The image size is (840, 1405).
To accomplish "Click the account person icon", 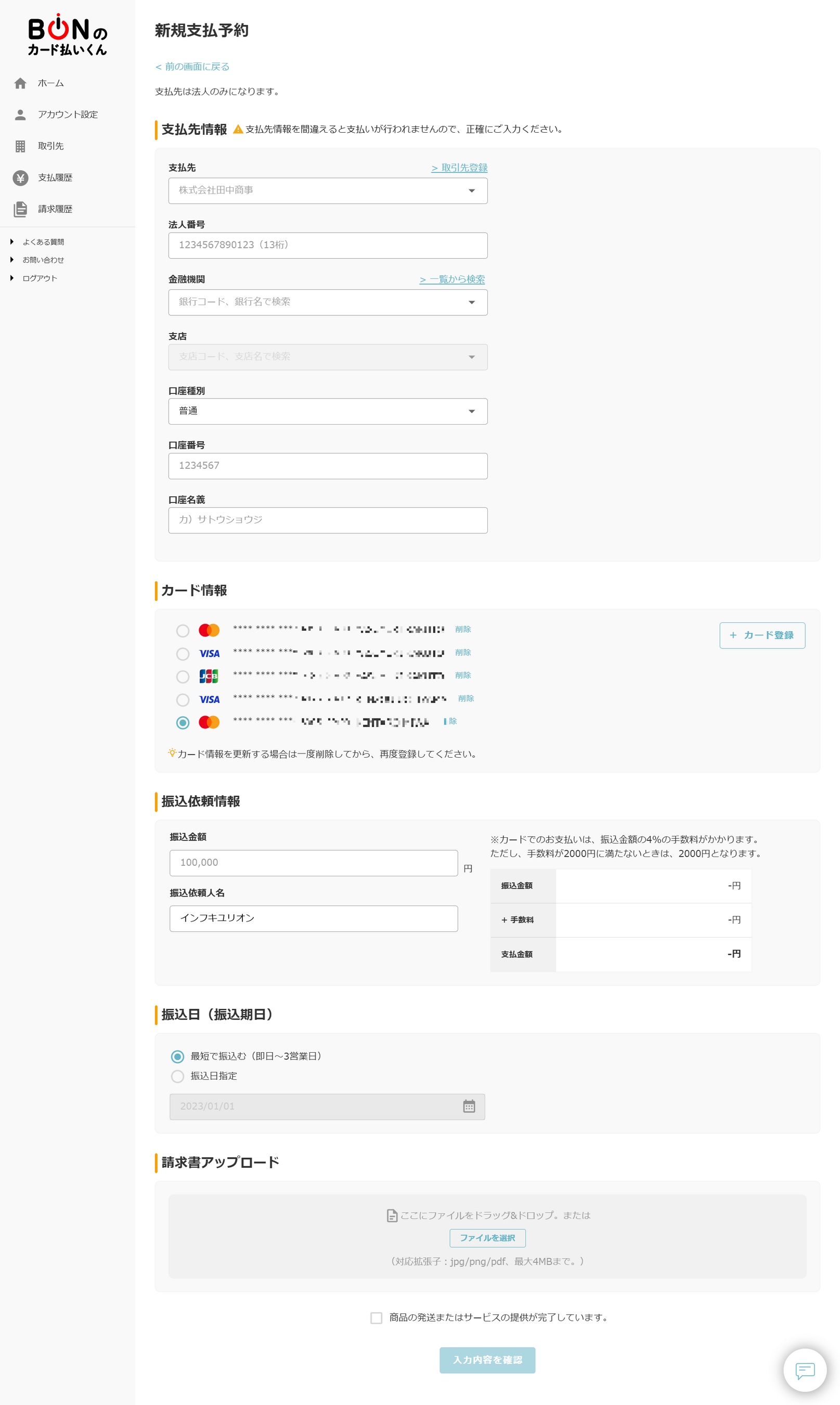I will coord(20,115).
